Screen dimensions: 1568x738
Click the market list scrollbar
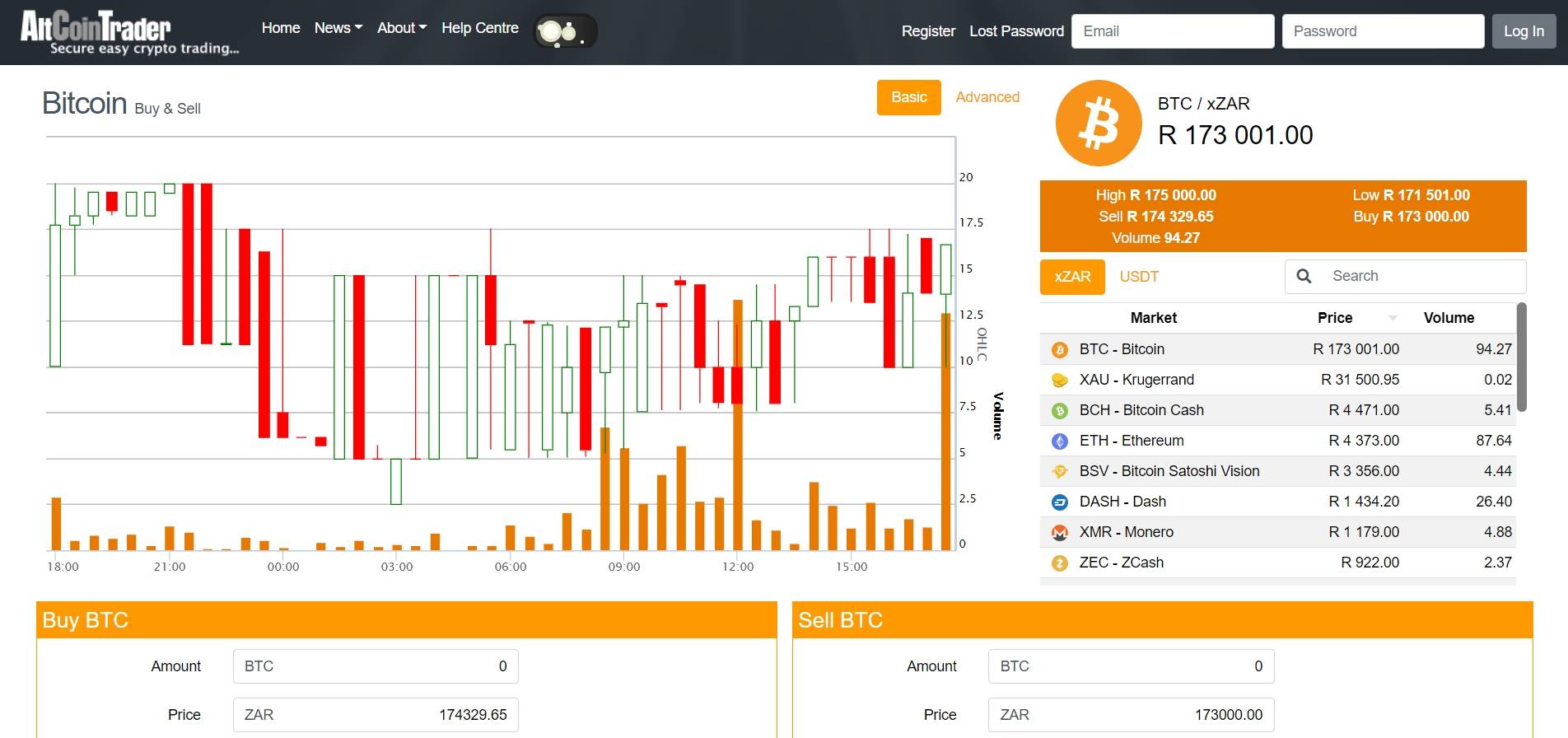click(1522, 357)
